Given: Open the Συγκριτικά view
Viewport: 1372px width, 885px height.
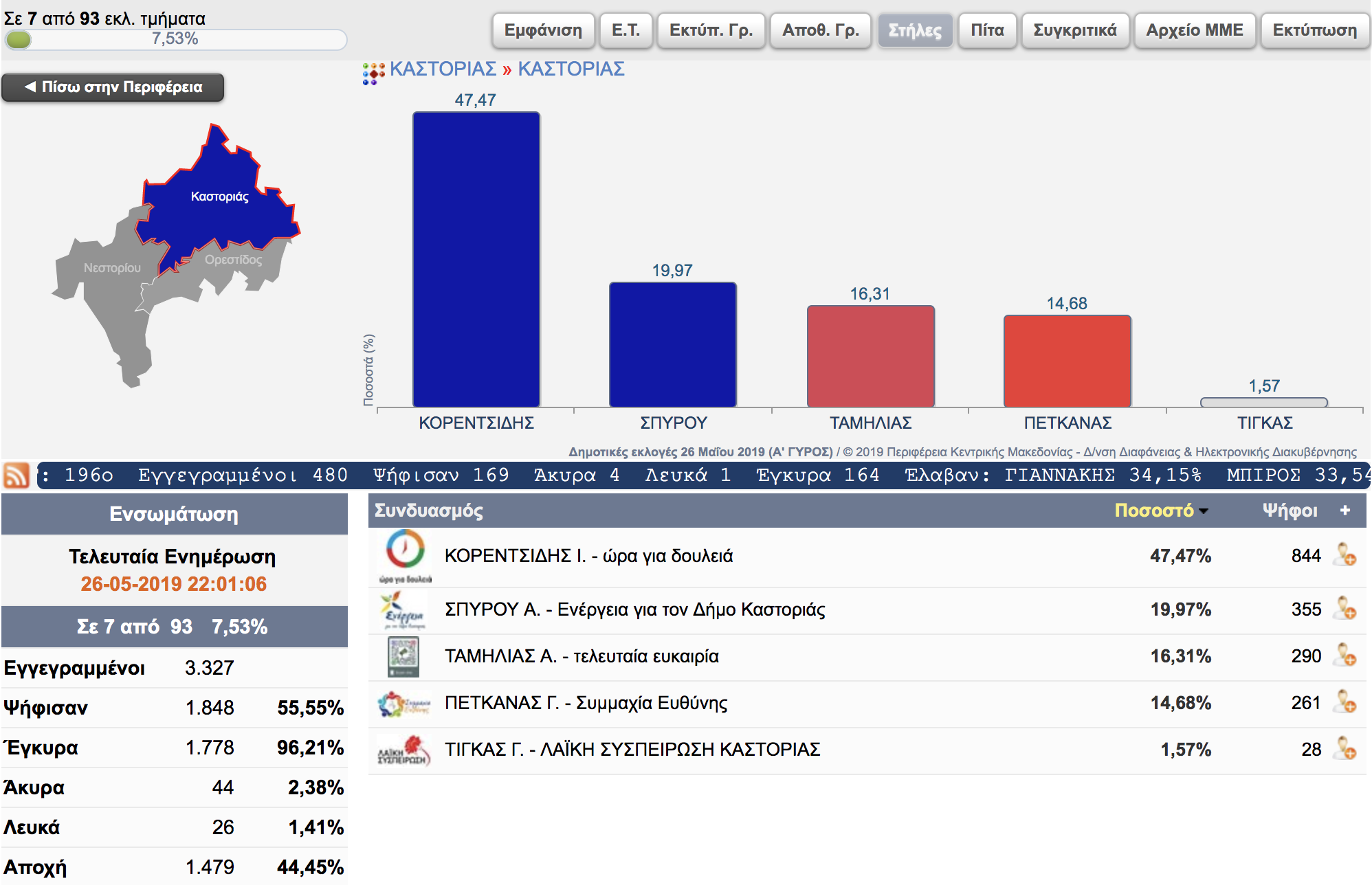Looking at the screenshot, I should (1075, 30).
